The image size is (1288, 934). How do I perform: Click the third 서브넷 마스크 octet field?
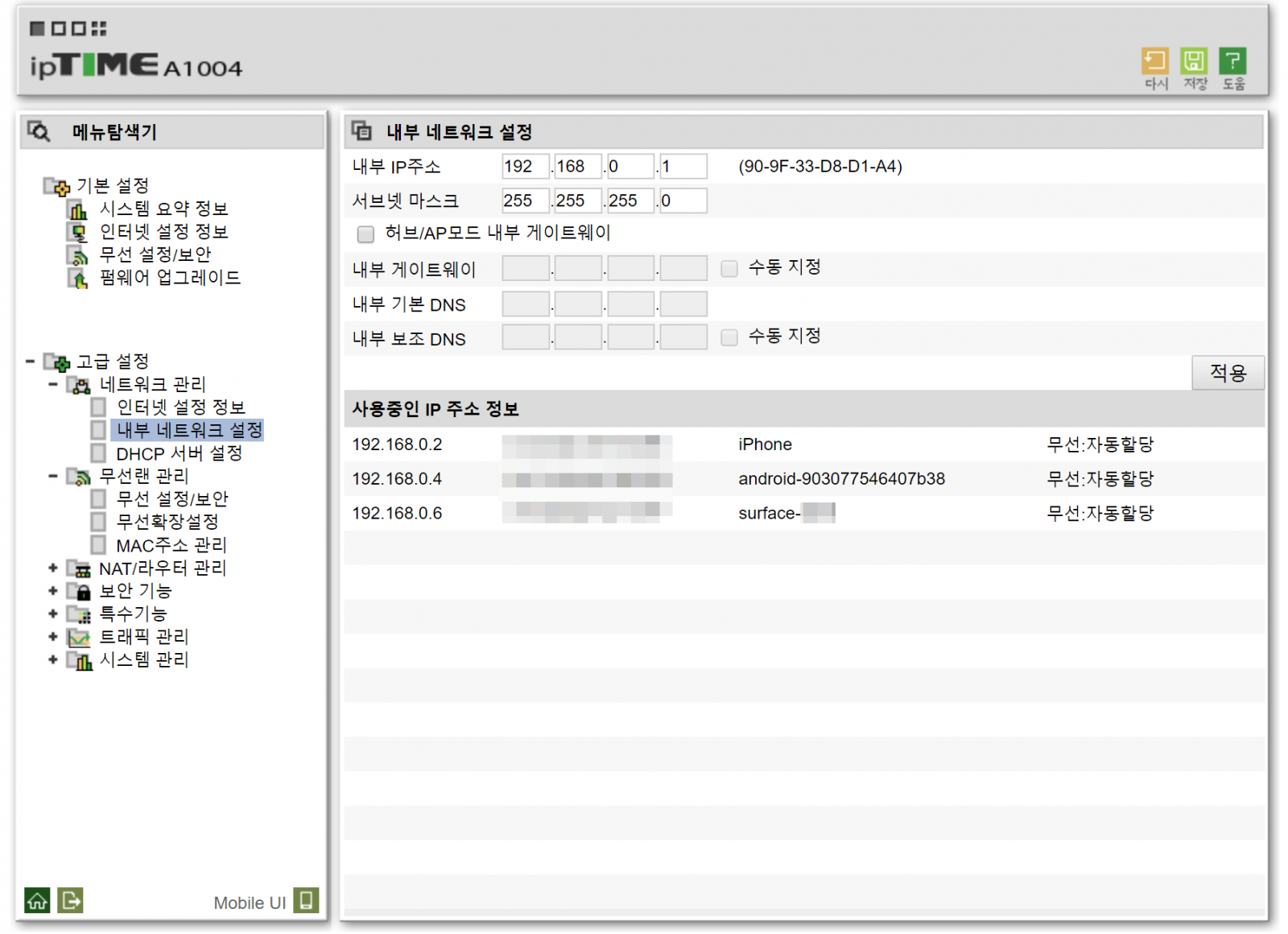(x=630, y=200)
